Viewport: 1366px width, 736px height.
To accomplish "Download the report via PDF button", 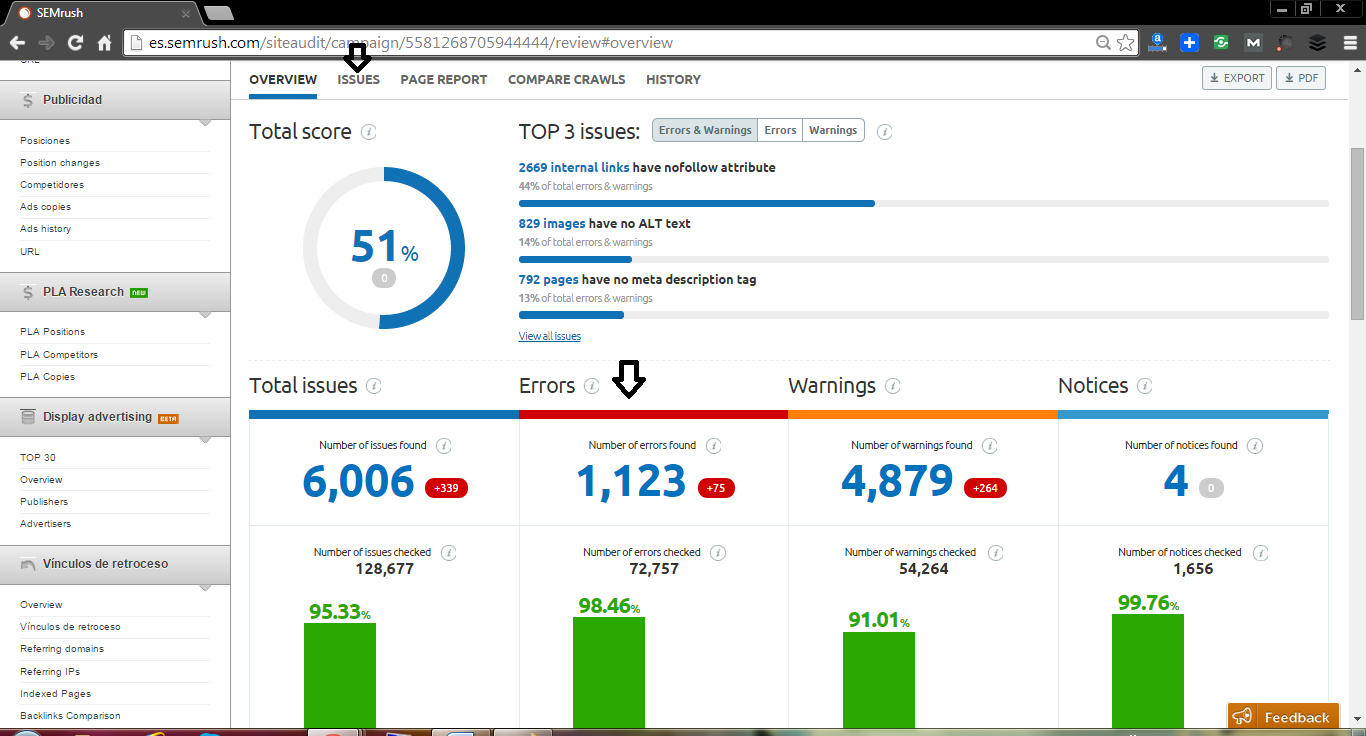I will [x=1300, y=77].
